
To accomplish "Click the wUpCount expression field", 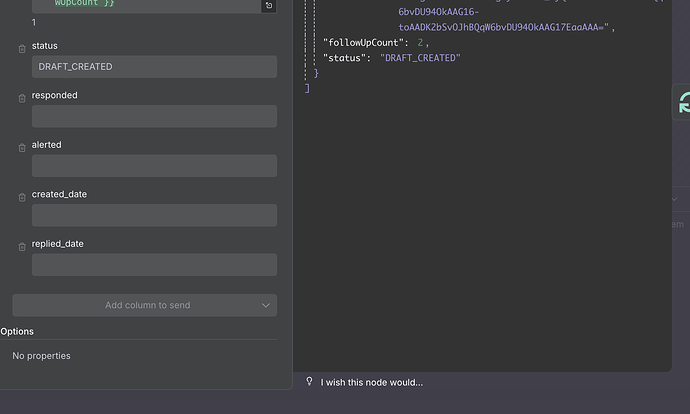I will (x=146, y=5).
